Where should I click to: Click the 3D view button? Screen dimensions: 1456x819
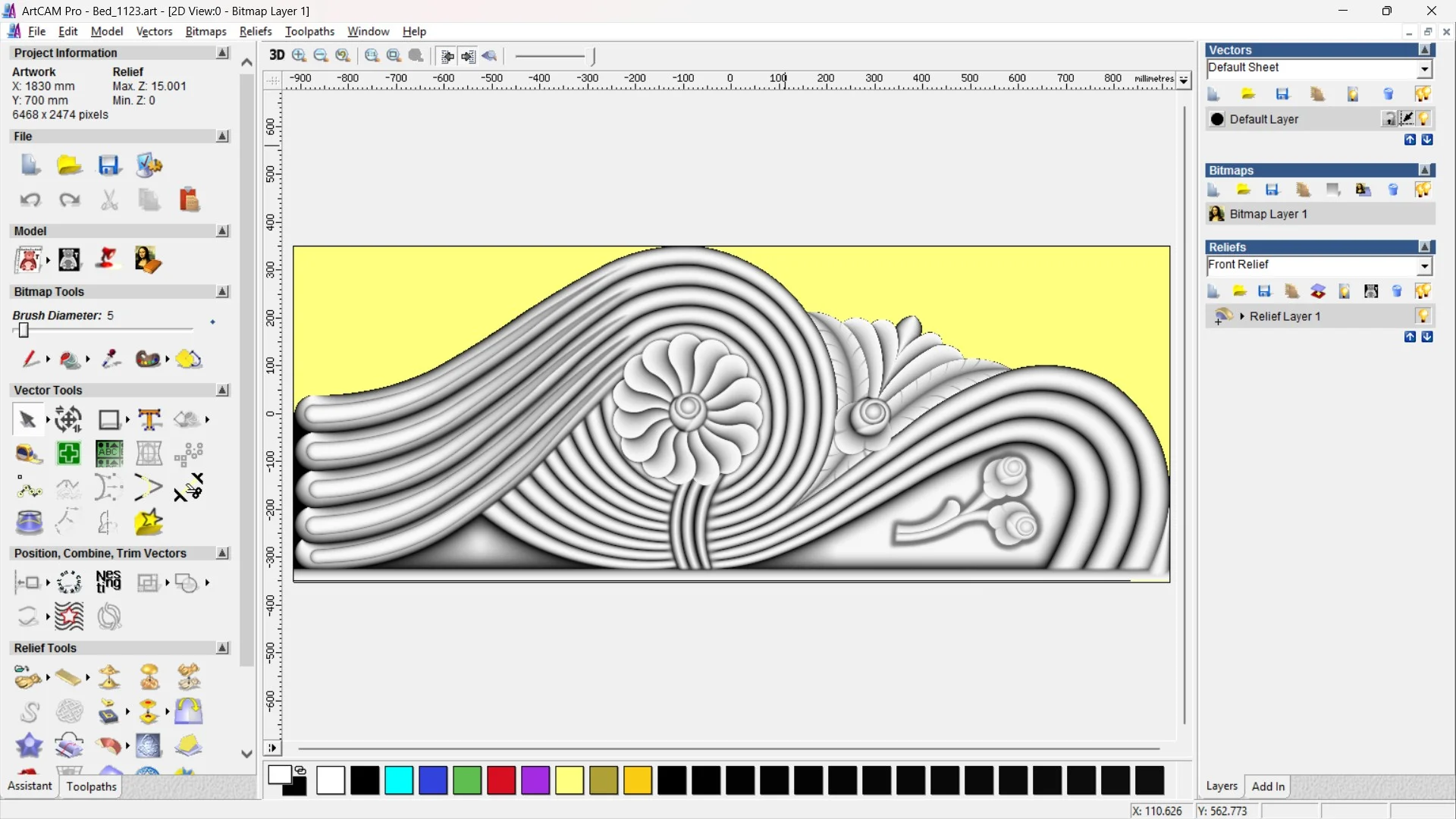[x=277, y=55]
